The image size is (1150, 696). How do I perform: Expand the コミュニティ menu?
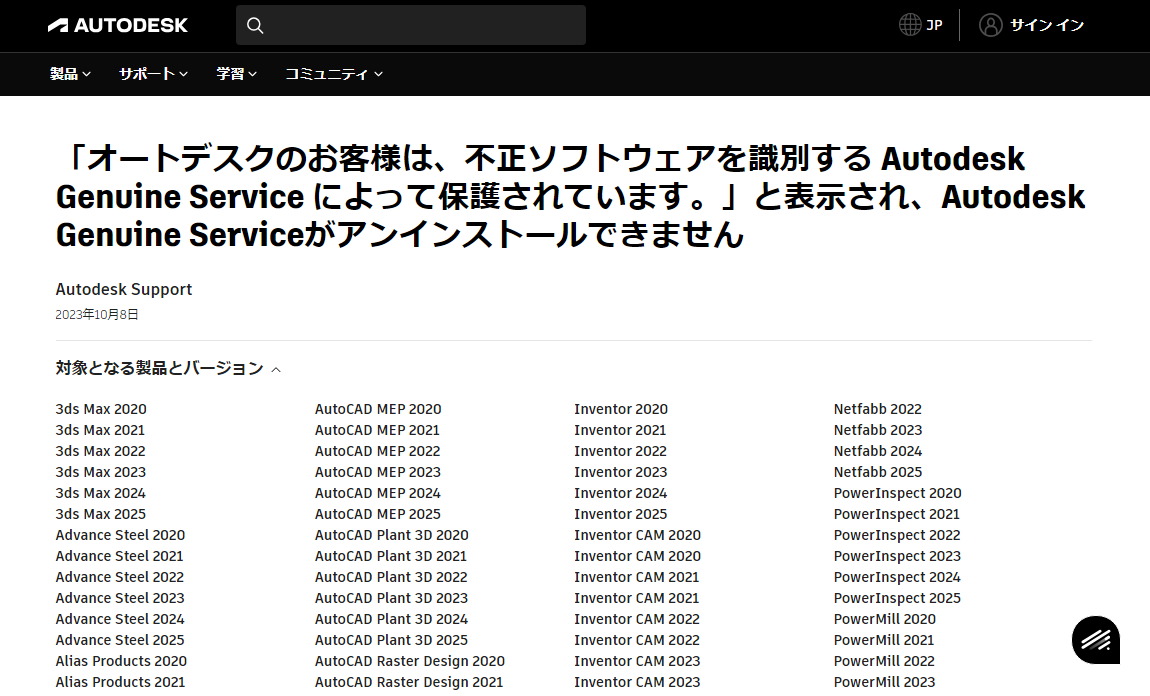point(334,74)
